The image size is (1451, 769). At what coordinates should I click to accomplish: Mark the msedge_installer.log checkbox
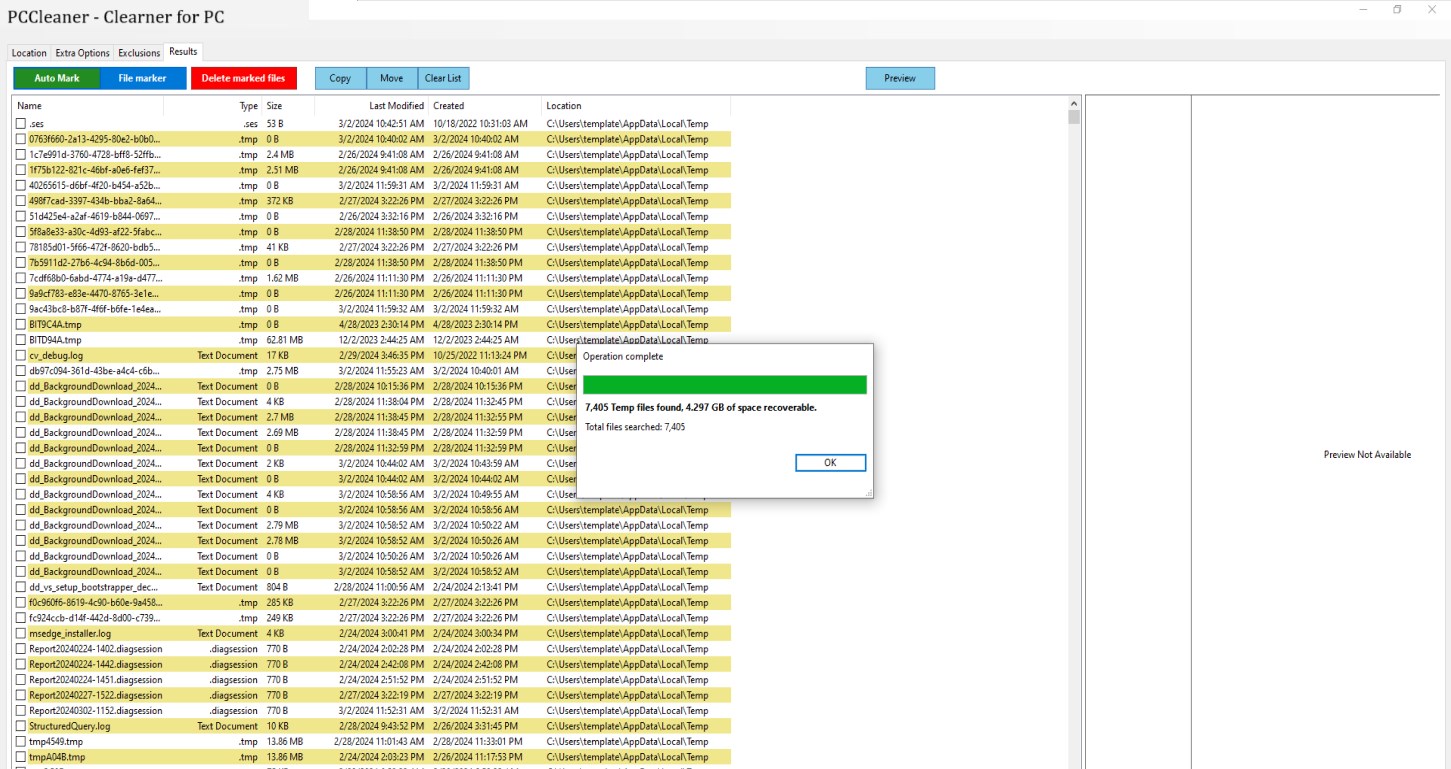[20, 634]
